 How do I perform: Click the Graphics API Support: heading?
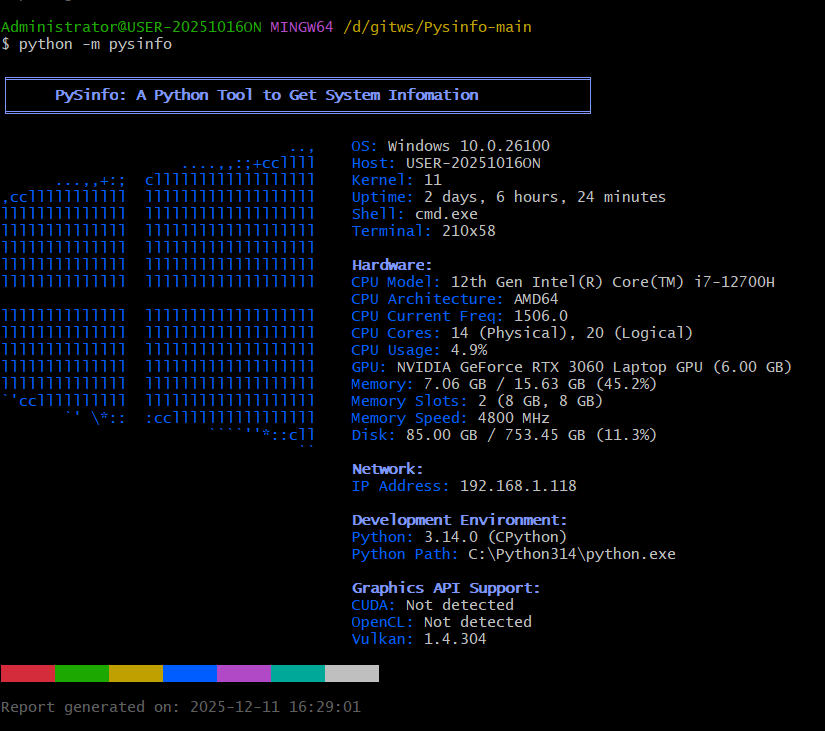pyautogui.click(x=446, y=588)
